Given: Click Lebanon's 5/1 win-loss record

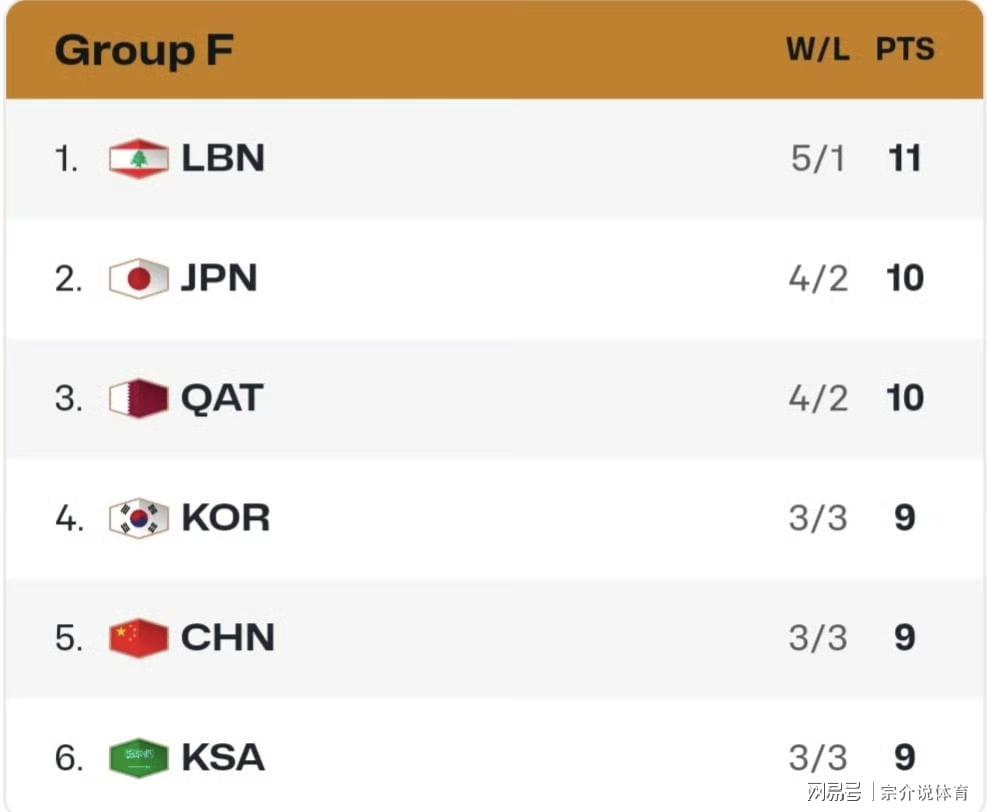Looking at the screenshot, I should (x=818, y=158).
